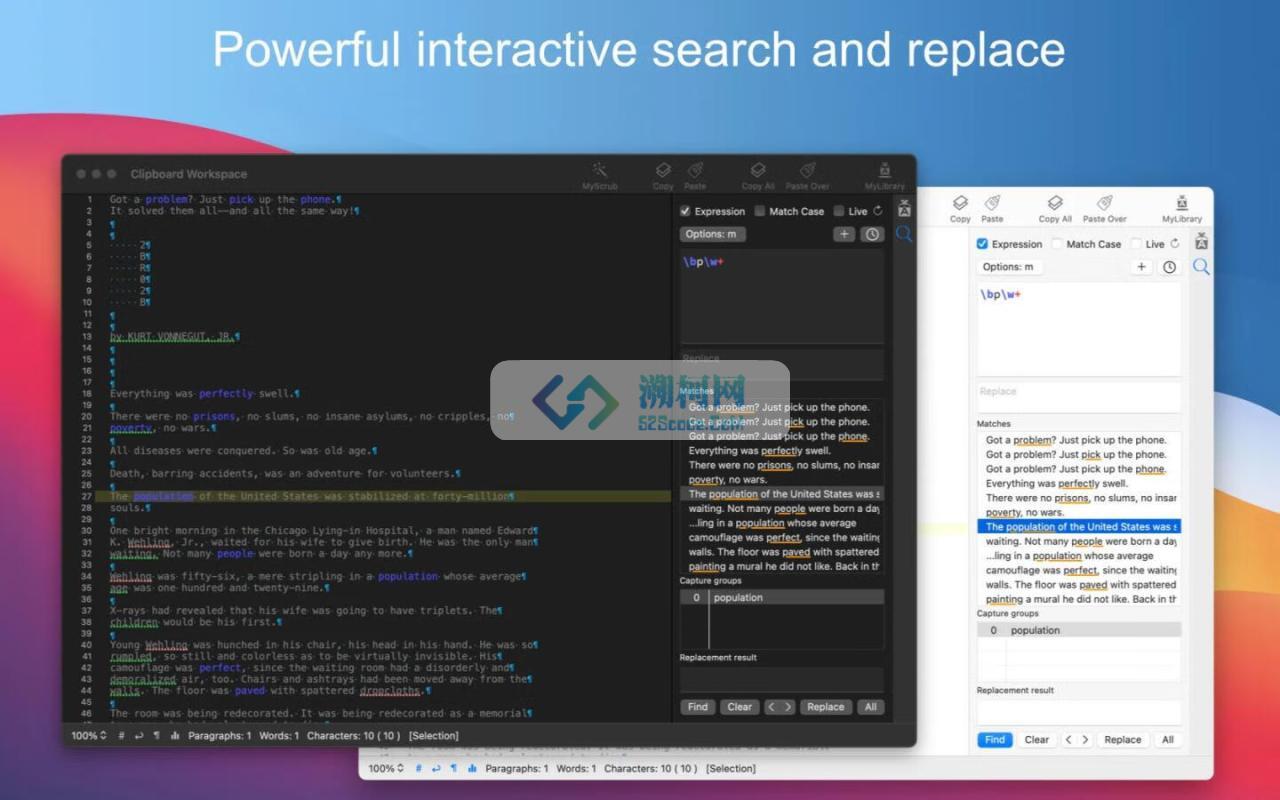Select 'Everything was perfectly swell.' match in dark panel
This screenshot has width=1280, height=800.
click(782, 451)
